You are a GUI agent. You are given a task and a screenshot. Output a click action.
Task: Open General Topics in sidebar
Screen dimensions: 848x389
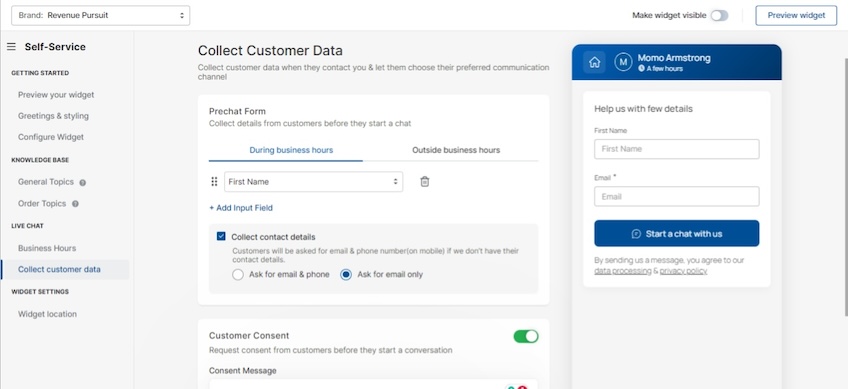(x=45, y=182)
